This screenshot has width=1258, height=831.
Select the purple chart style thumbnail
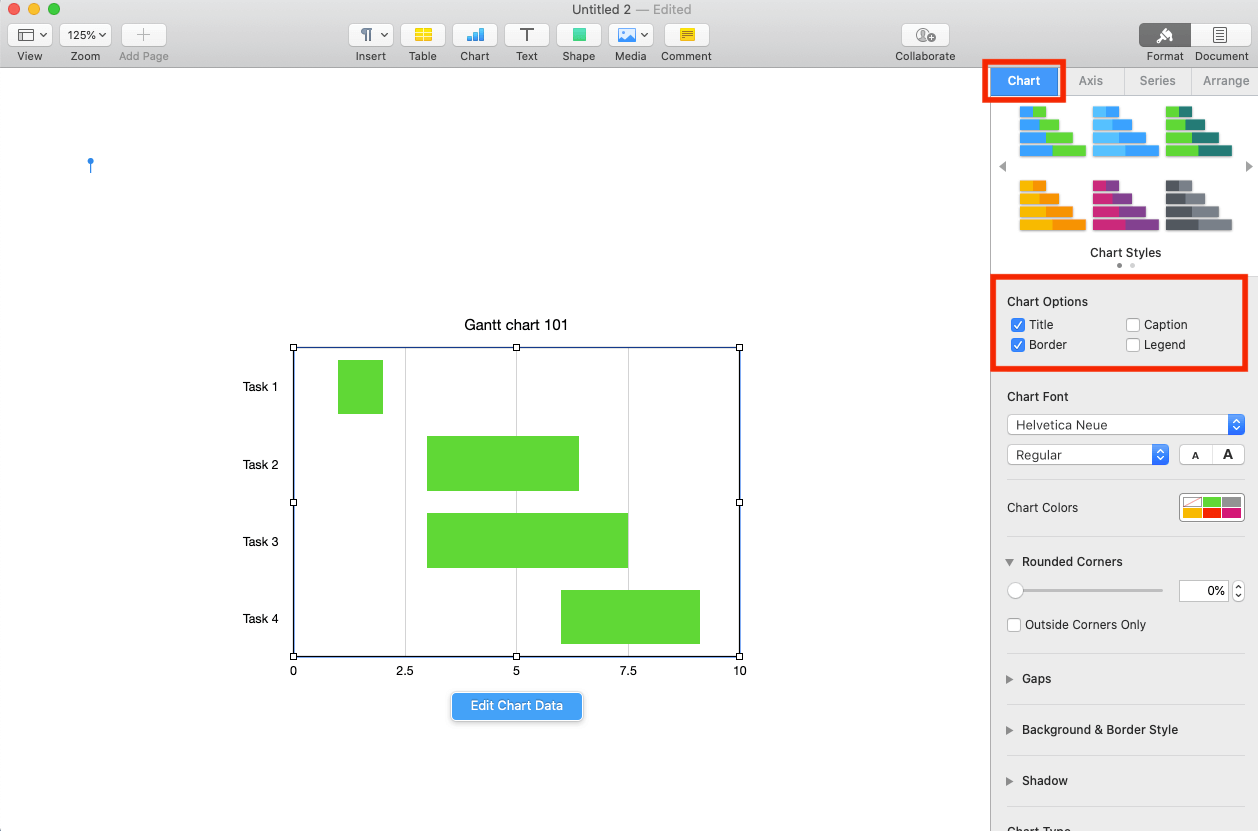[1124, 205]
